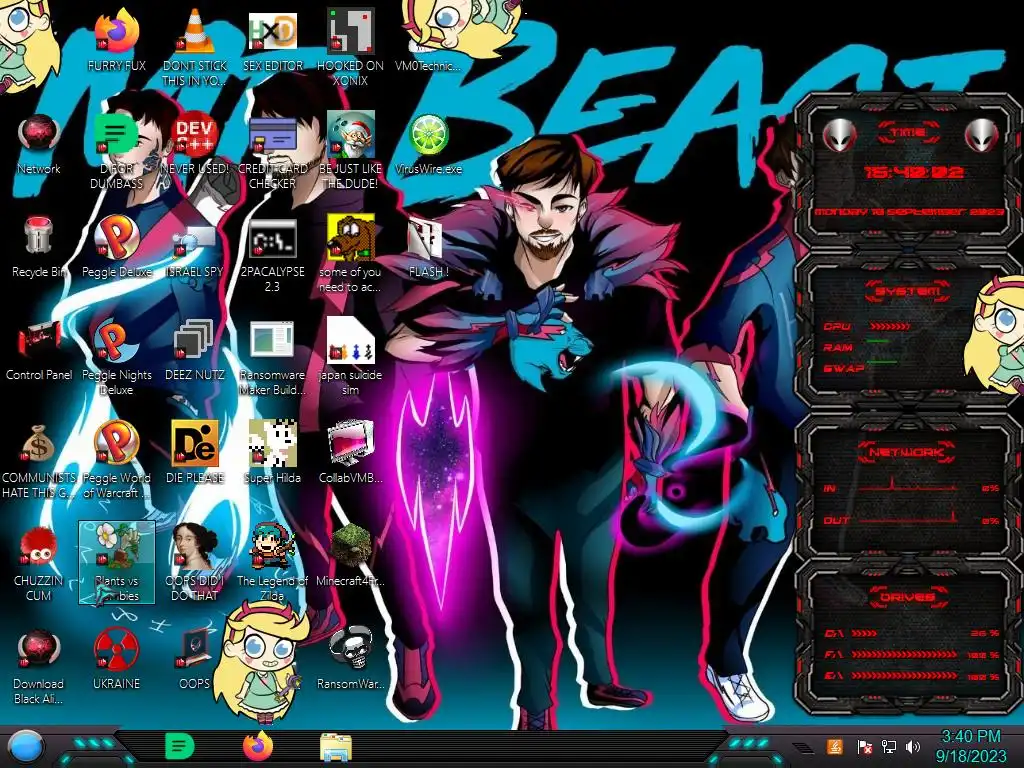Click the F:\ drive usage bar

[x=904, y=654]
